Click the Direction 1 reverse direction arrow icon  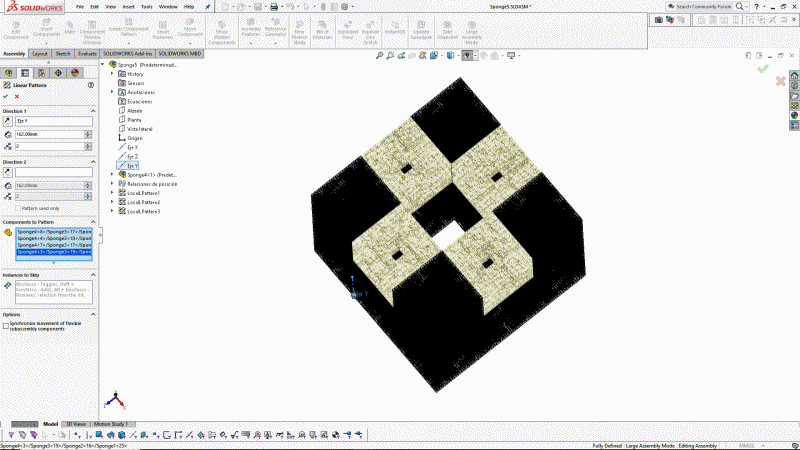point(7,121)
